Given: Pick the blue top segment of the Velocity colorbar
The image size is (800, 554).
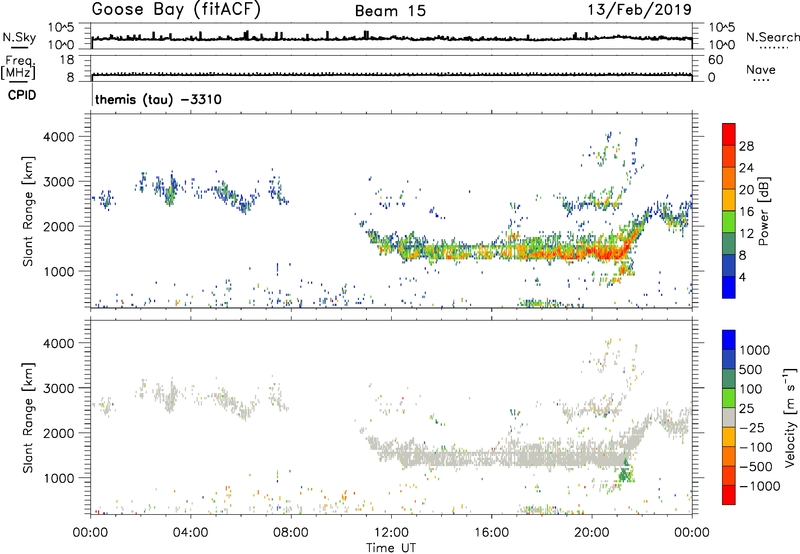Looking at the screenshot, I should pyautogui.click(x=729, y=340).
